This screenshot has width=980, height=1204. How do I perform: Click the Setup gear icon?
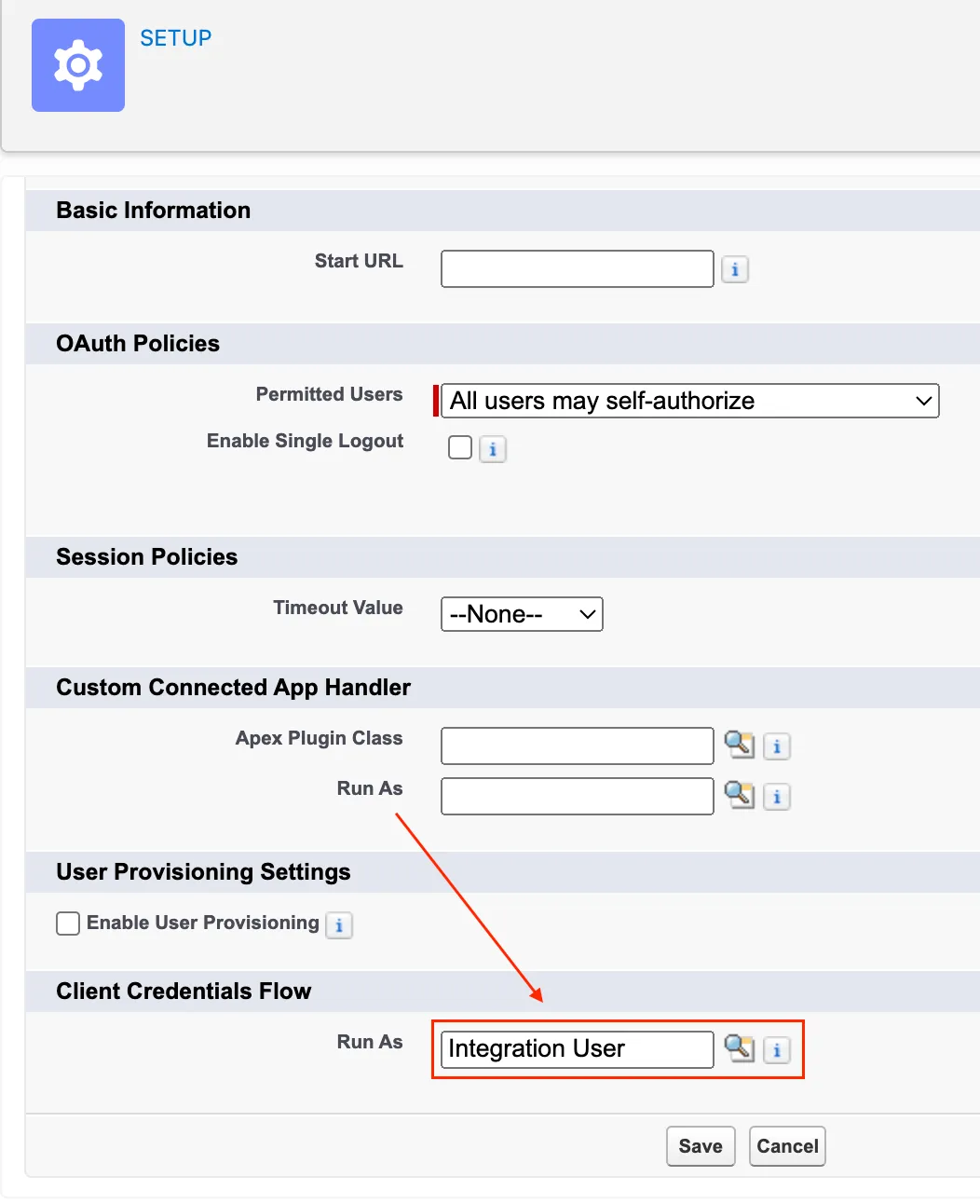(78, 65)
